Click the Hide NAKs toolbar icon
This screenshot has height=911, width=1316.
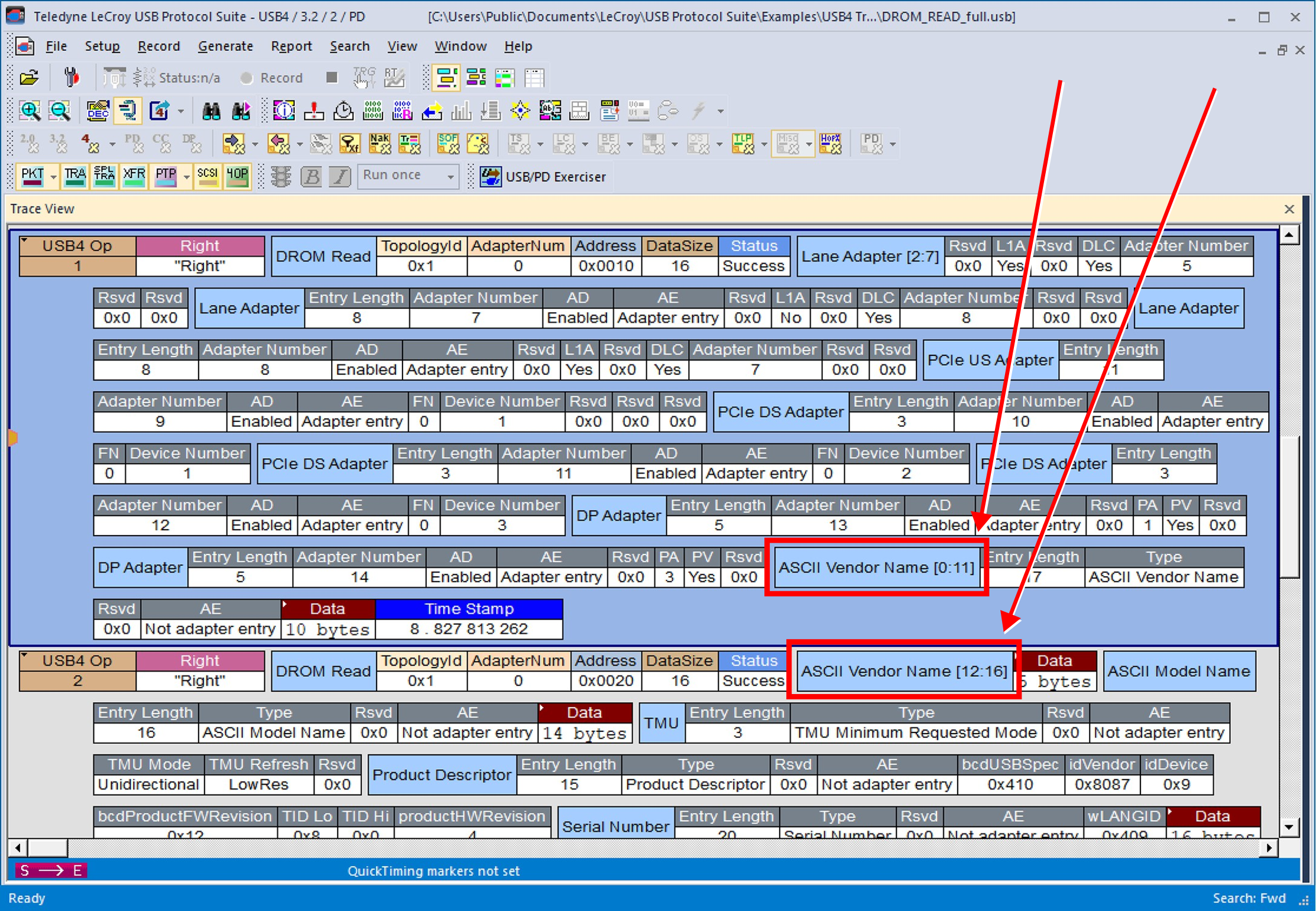point(380,143)
